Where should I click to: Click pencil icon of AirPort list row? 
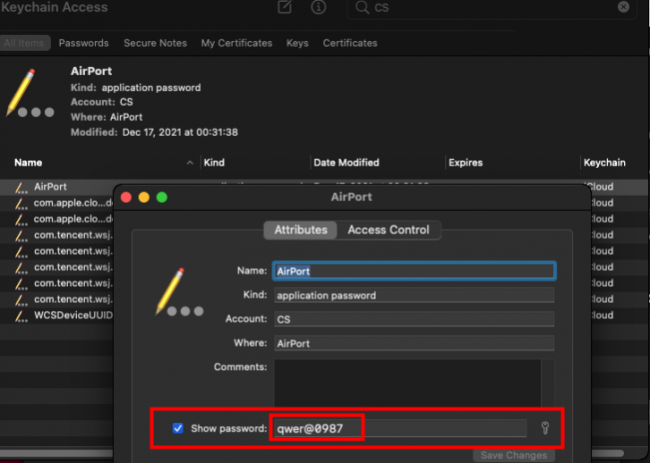(21, 187)
